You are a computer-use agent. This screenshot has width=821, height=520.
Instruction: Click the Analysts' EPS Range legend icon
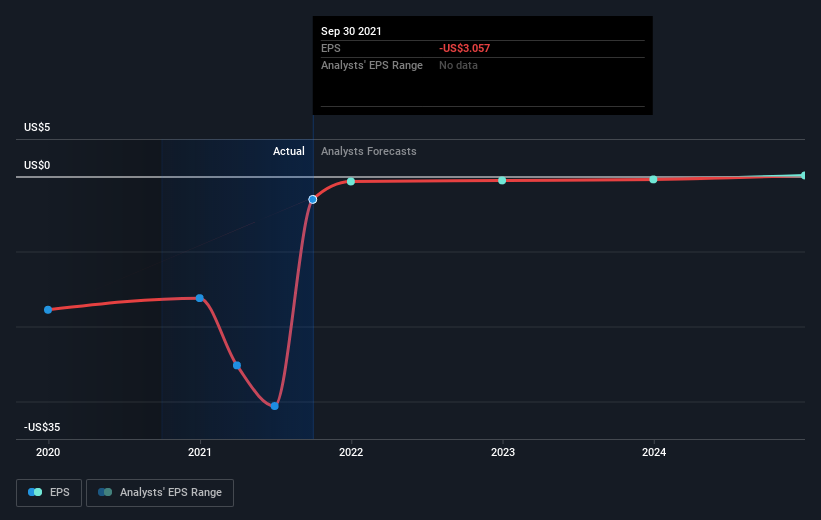pos(105,492)
